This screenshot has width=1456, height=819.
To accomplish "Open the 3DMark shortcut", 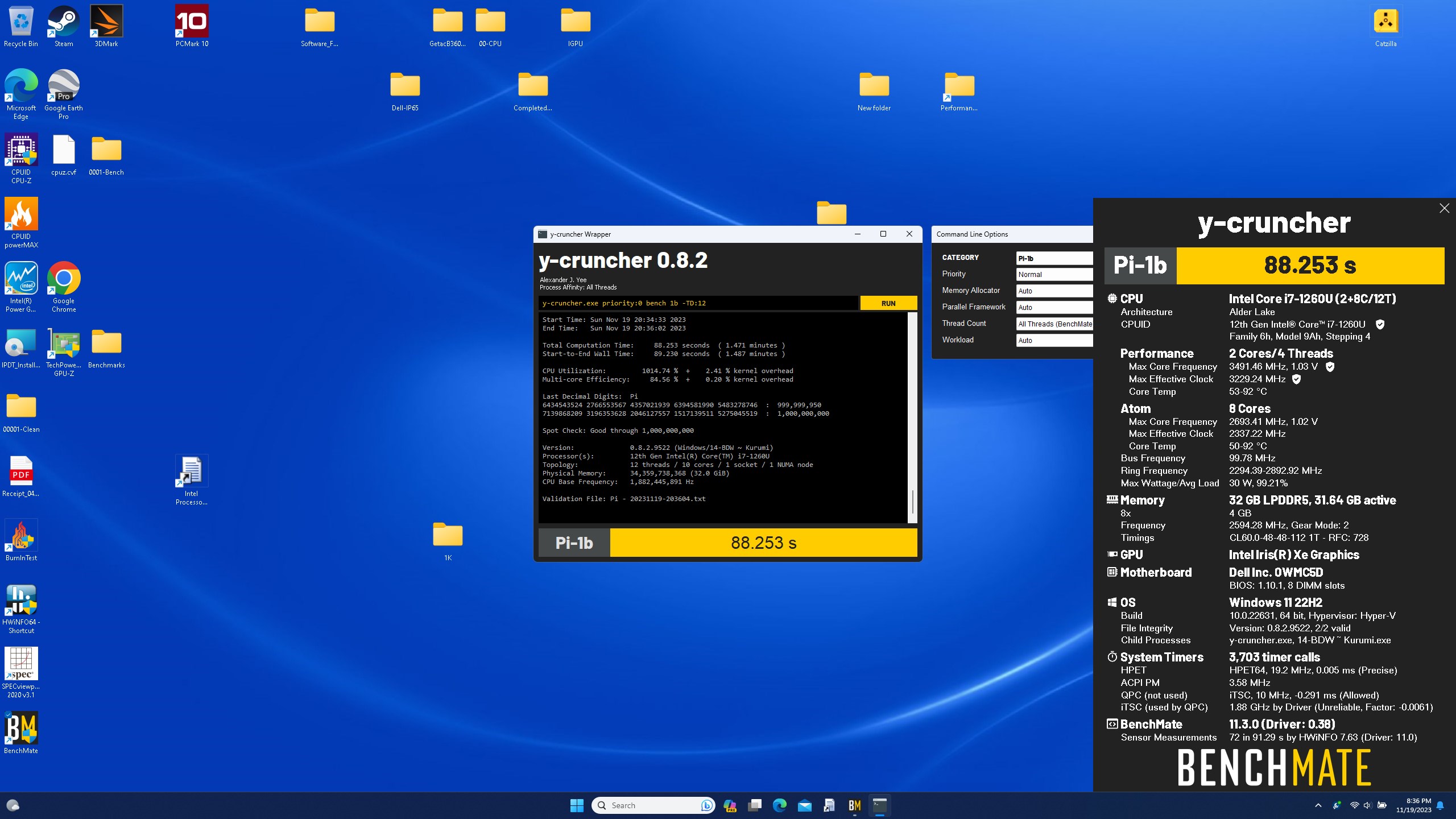I will [106, 26].
